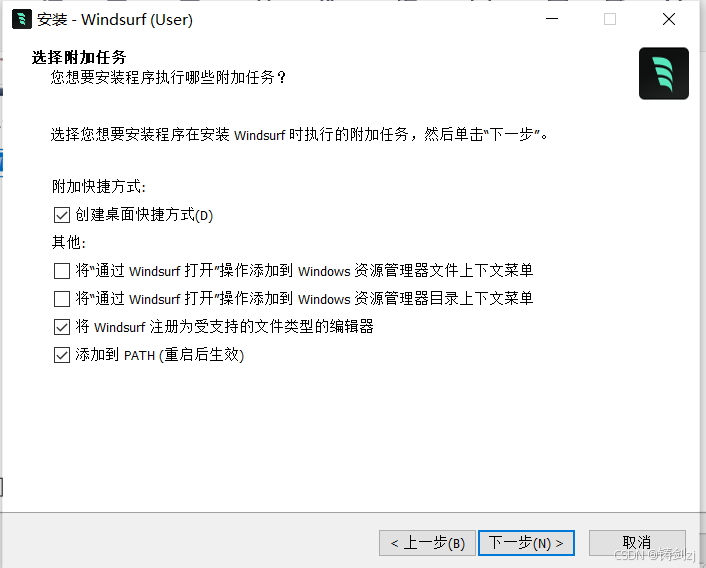This screenshot has width=706, height=568.
Task: Click the 添加到 PATH label text
Action: [159, 355]
